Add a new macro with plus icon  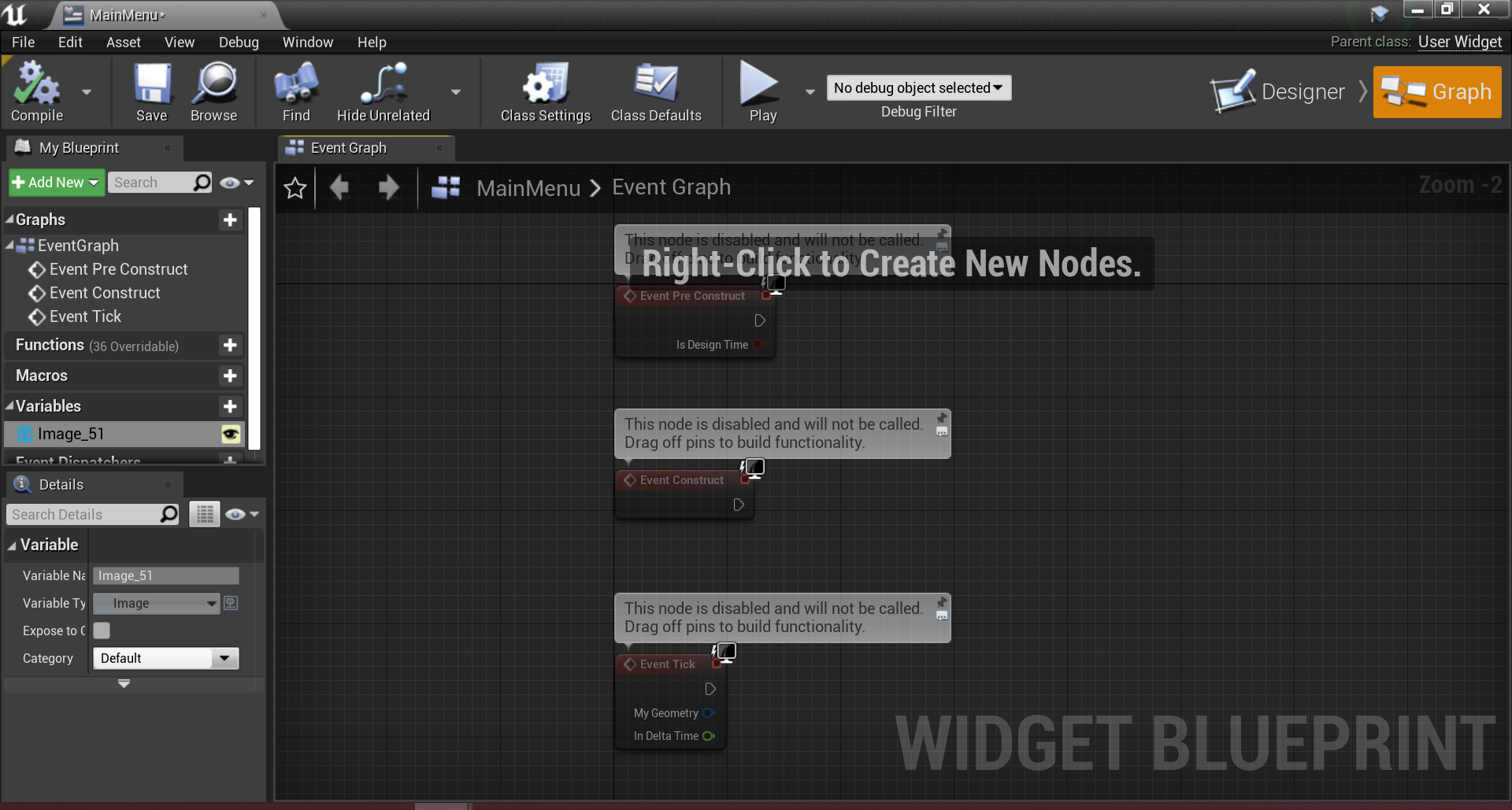pos(230,375)
